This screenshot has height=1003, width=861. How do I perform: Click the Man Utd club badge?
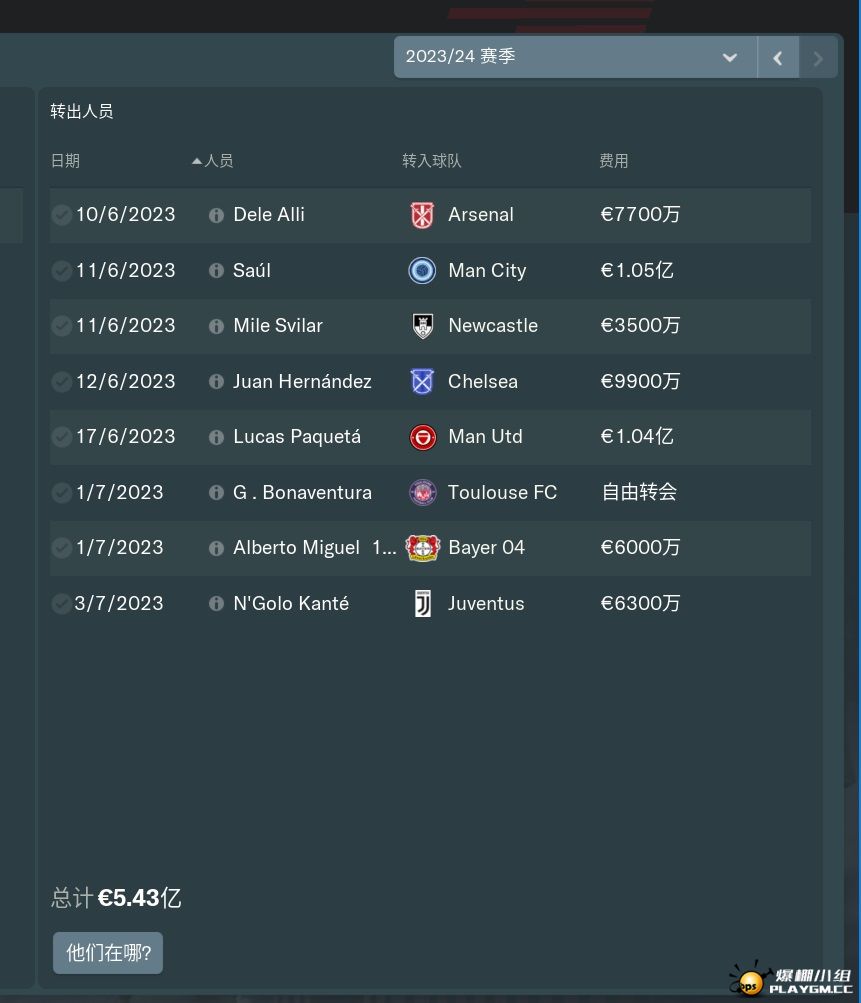tap(422, 437)
